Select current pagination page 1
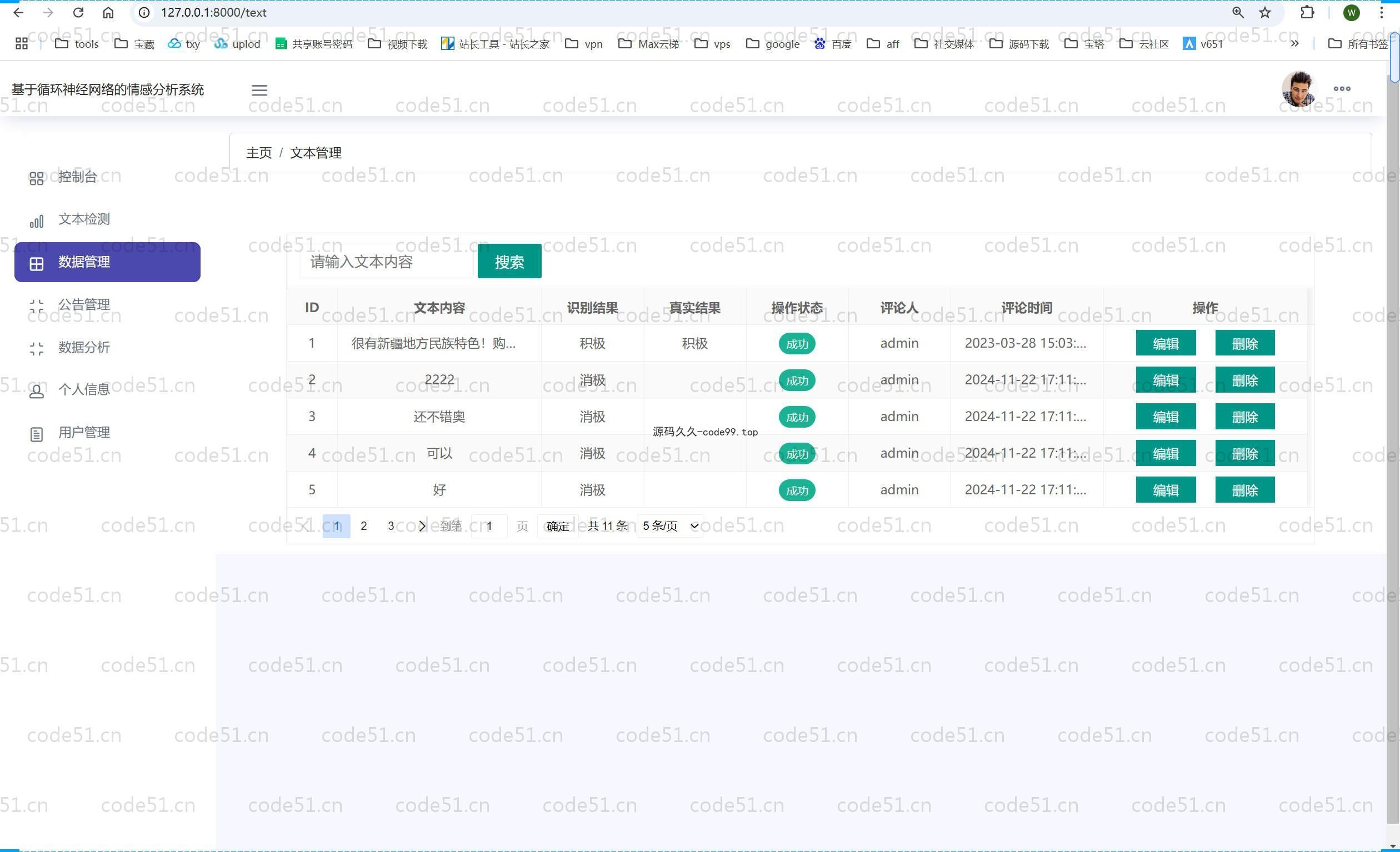The height and width of the screenshot is (852, 1400). pos(336,526)
